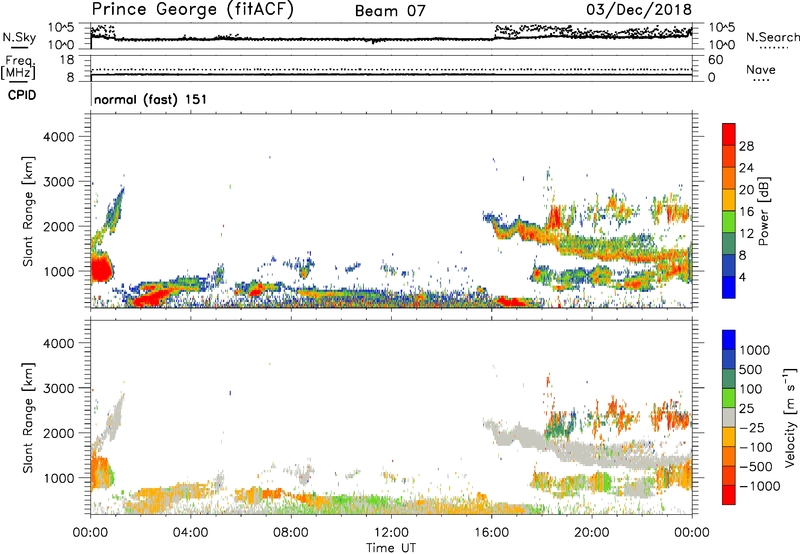800x554 pixels.
Task: Click the "Prince George (fitACF)" plot title
Action: 193,9
